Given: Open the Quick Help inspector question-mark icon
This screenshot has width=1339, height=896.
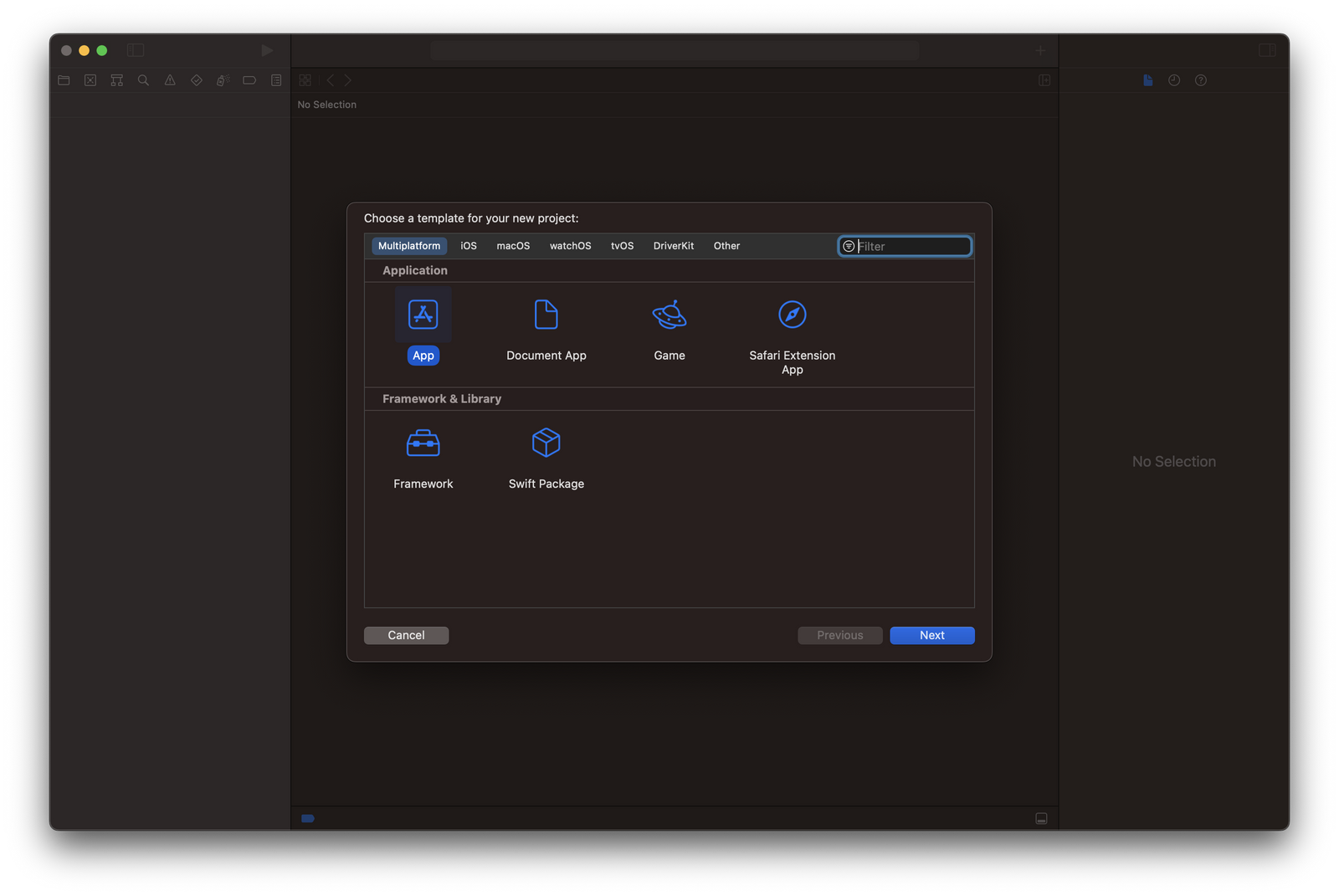Looking at the screenshot, I should pyautogui.click(x=1201, y=79).
